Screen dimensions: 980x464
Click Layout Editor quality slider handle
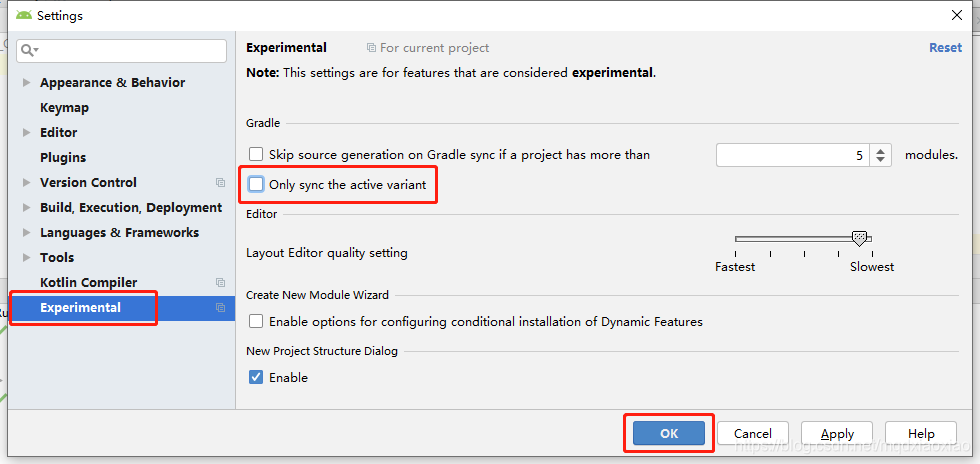(x=860, y=238)
